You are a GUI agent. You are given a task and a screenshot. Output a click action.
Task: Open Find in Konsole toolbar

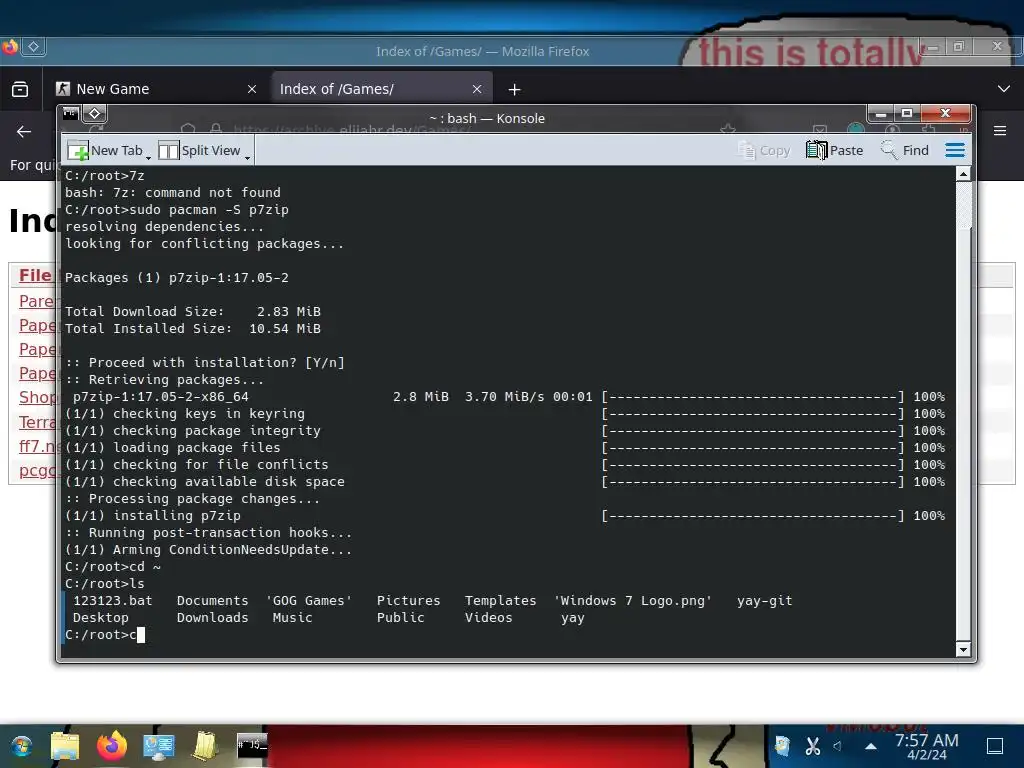click(x=905, y=150)
